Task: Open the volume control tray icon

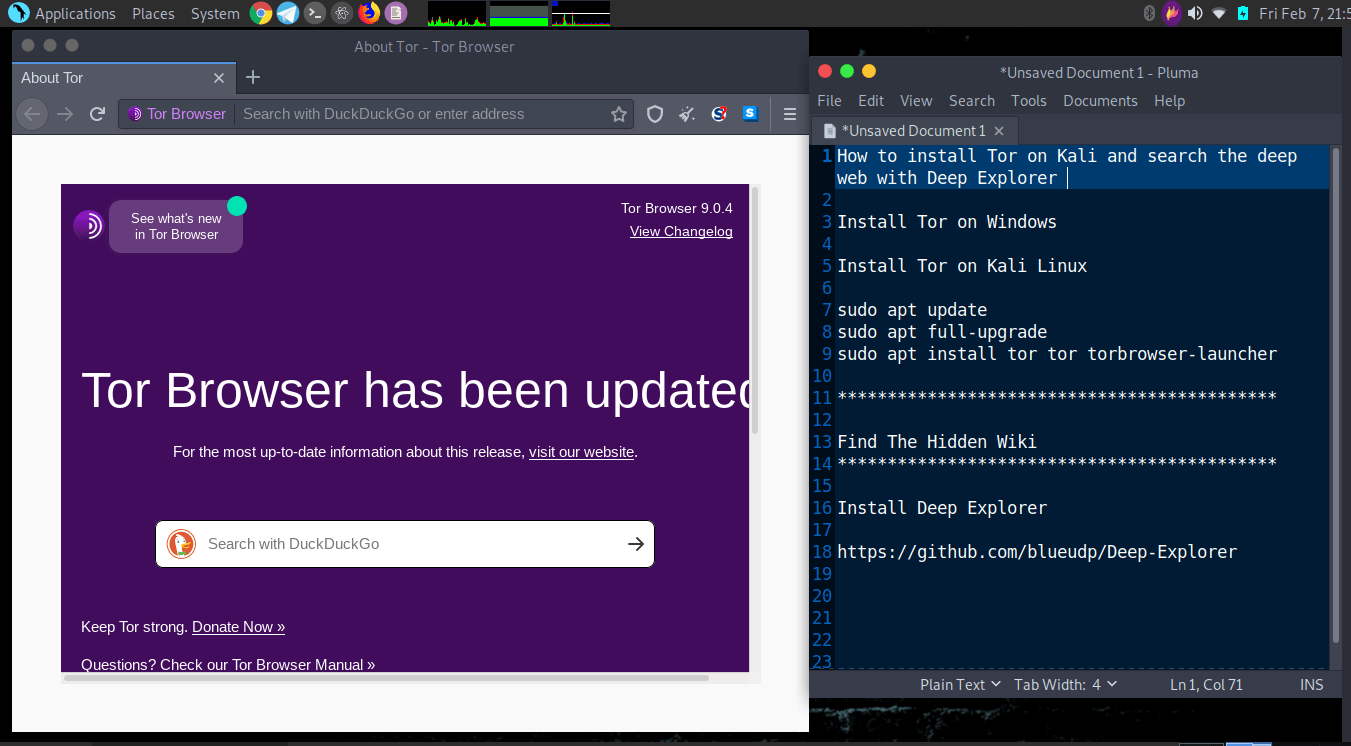Action: pos(1195,13)
